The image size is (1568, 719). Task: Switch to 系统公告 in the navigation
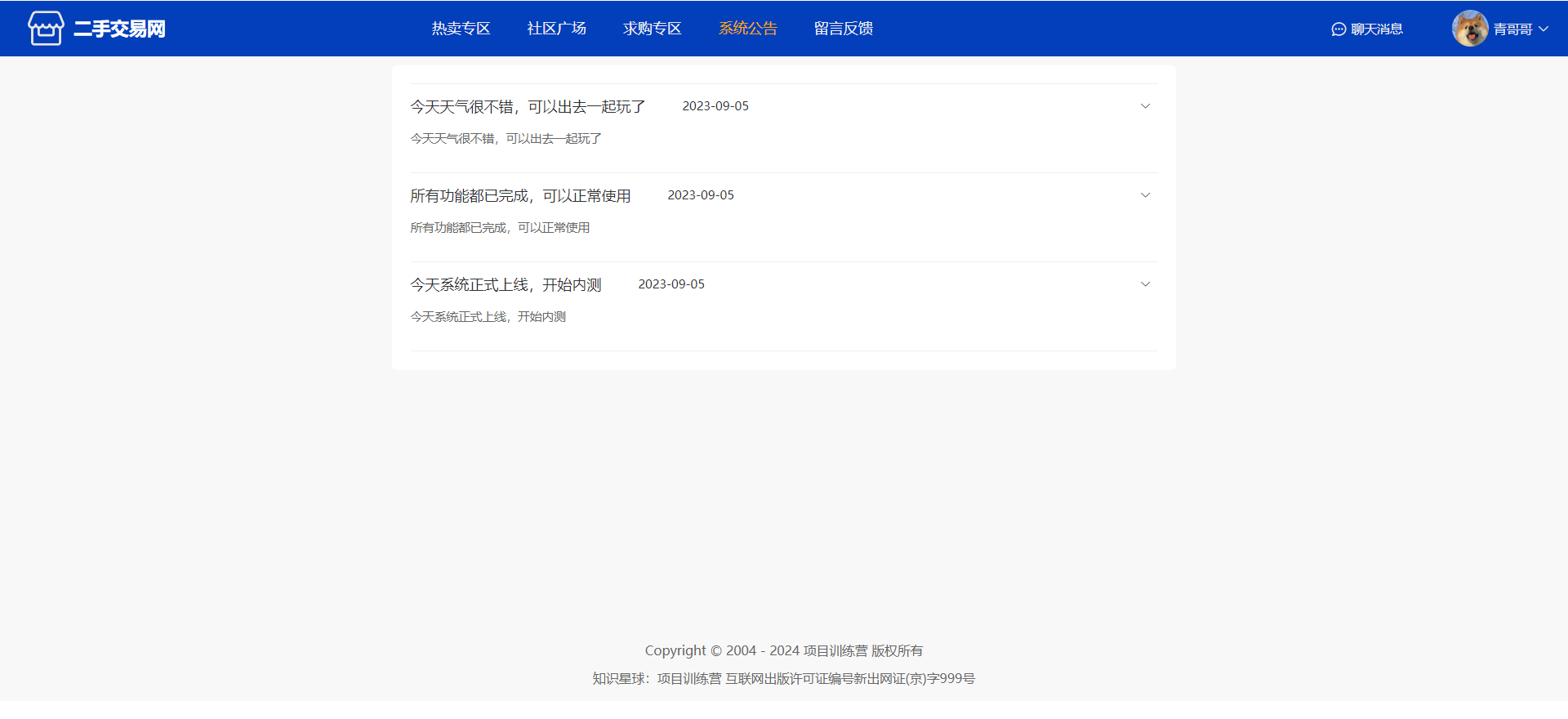click(x=747, y=29)
